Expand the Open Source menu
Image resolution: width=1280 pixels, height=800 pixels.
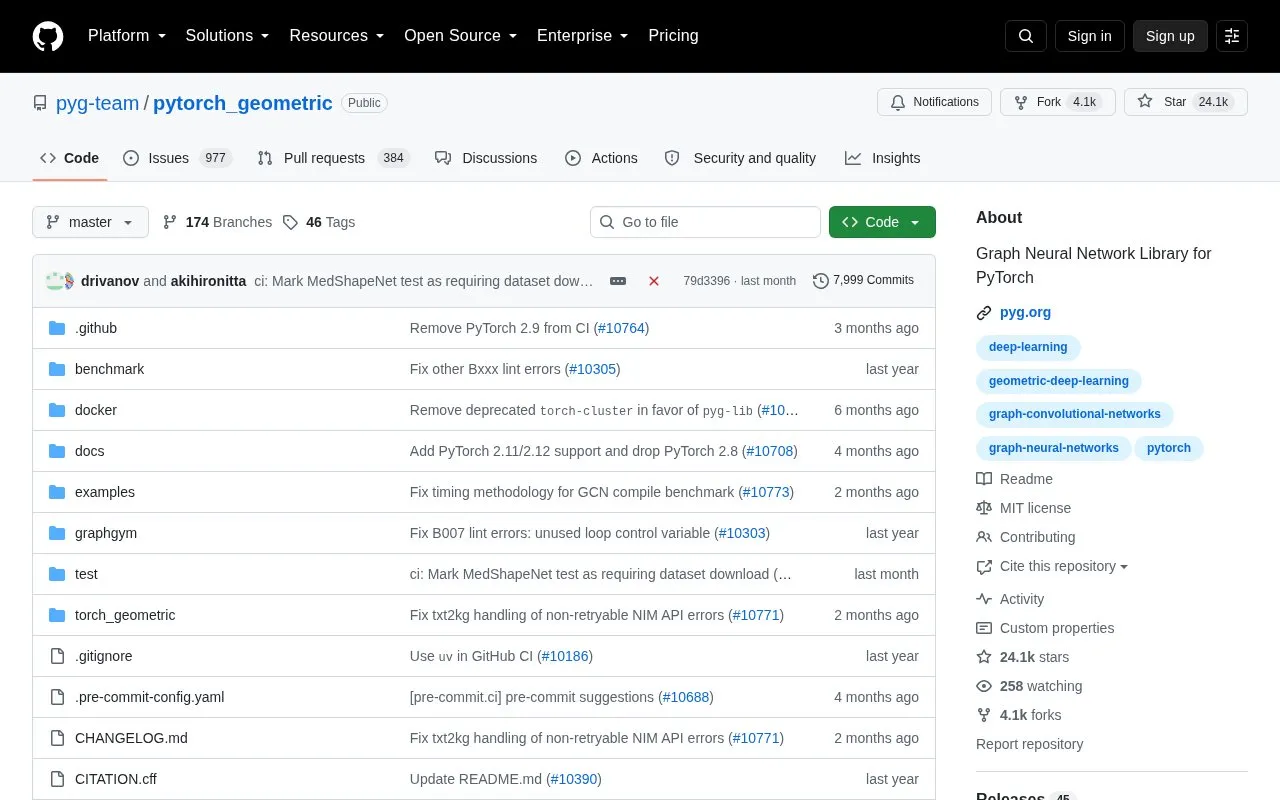[460, 36]
